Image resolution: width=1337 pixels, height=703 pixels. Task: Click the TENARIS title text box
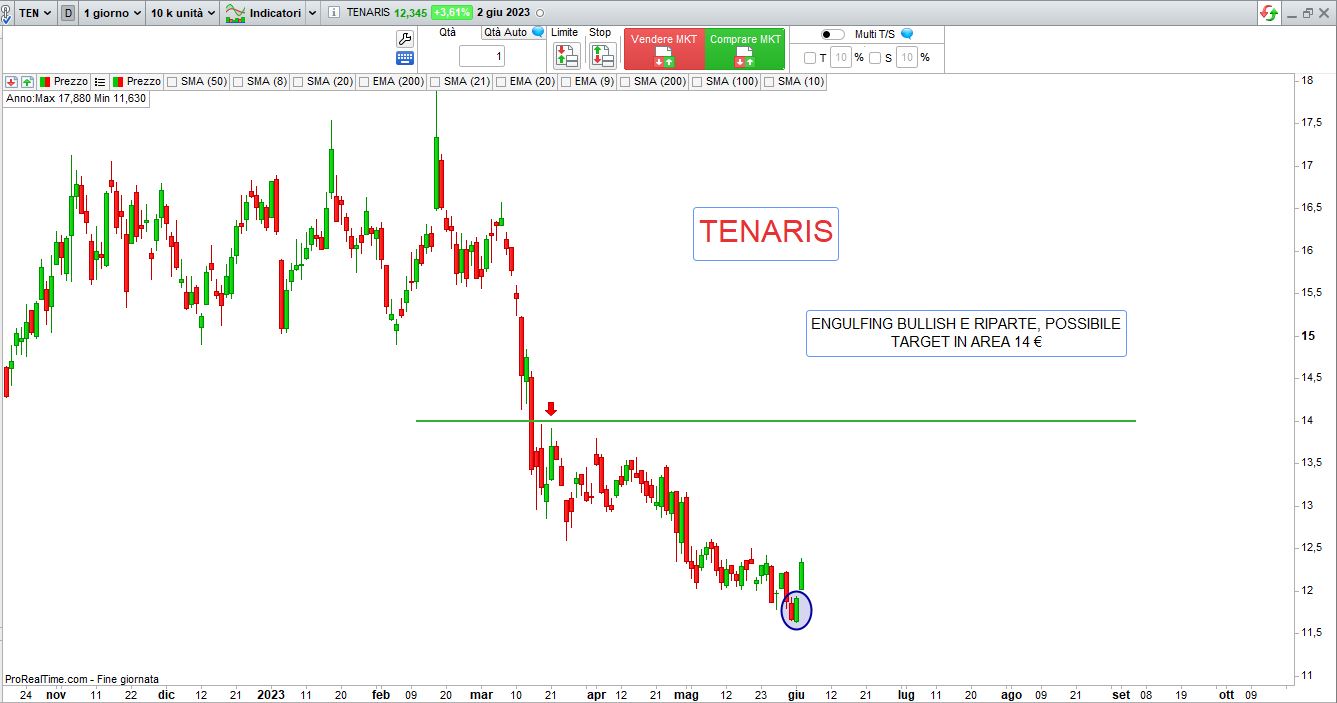tap(766, 233)
